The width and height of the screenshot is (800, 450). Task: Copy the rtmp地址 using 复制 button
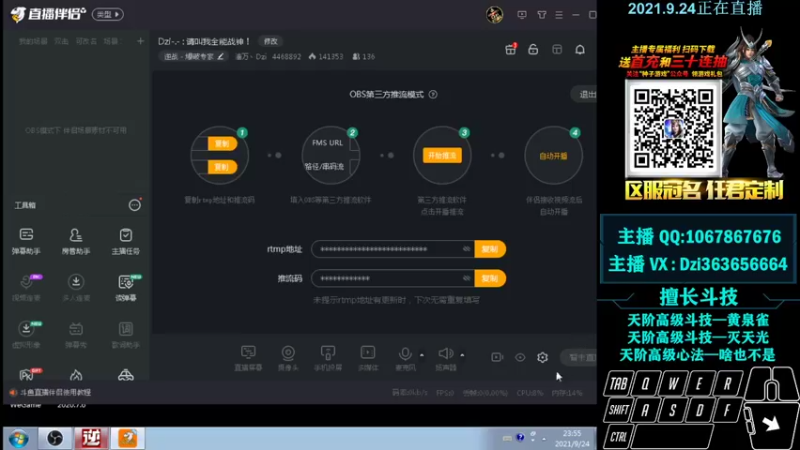490,249
